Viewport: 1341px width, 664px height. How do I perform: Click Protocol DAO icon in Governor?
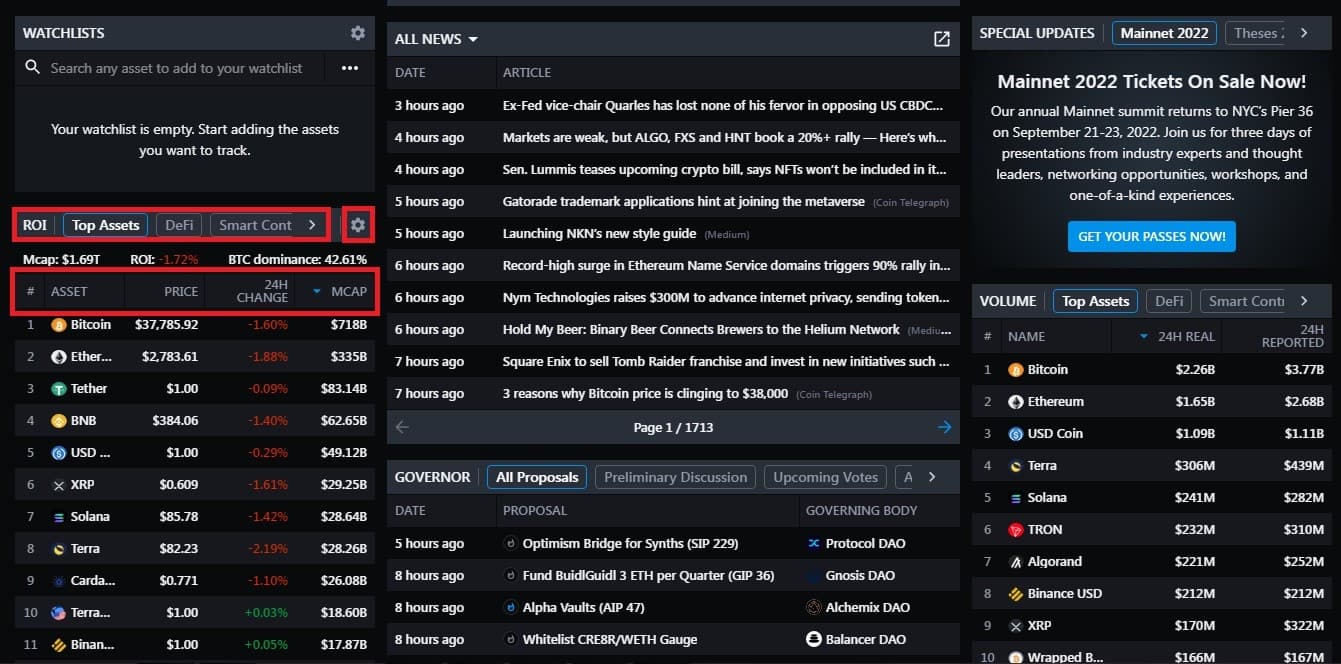[813, 544]
